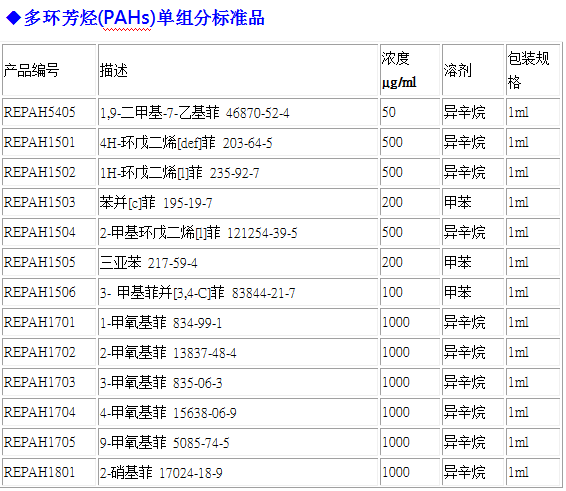
Task: Click the 溶剂 column header
Action: [473, 70]
